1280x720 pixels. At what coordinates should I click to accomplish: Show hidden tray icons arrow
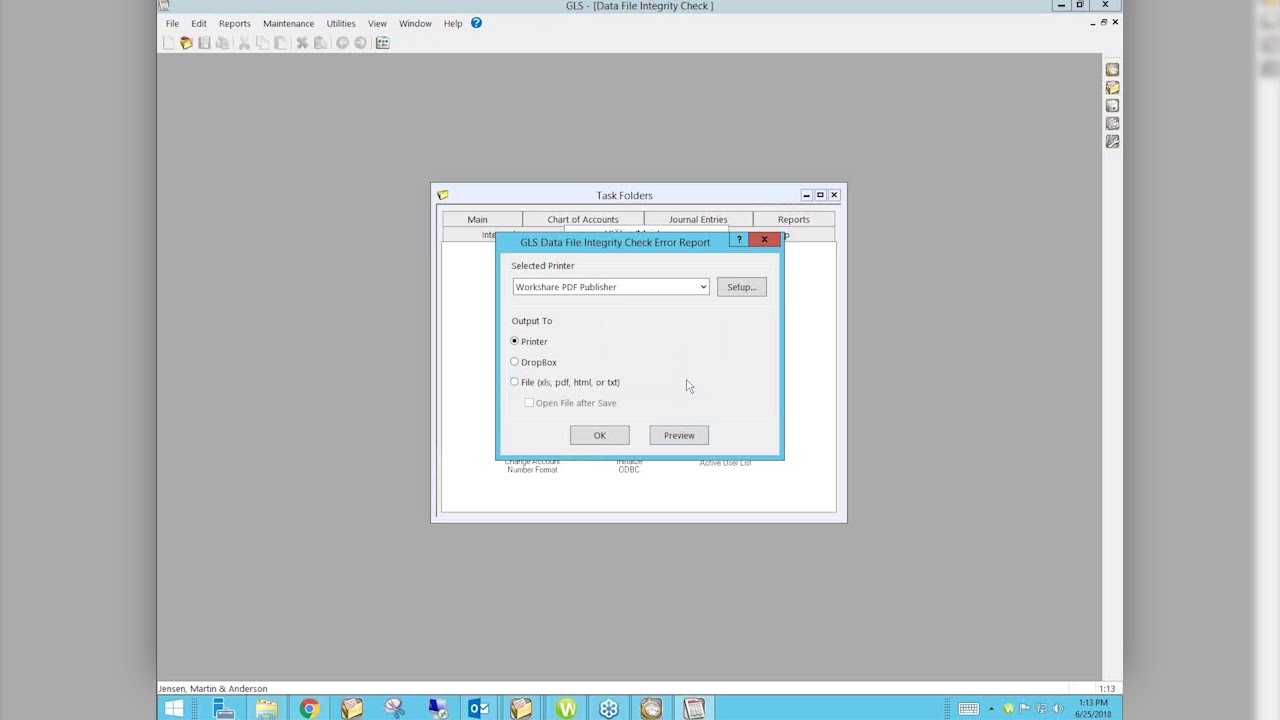[991, 709]
